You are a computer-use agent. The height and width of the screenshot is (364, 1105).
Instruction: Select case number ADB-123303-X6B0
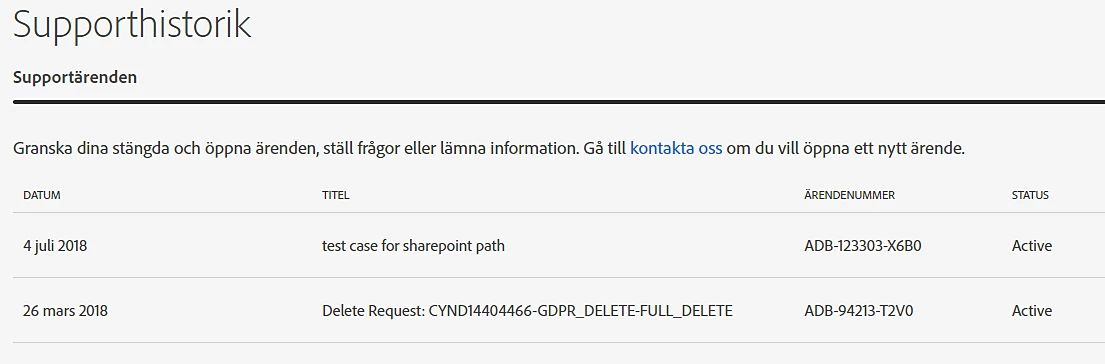pos(863,246)
